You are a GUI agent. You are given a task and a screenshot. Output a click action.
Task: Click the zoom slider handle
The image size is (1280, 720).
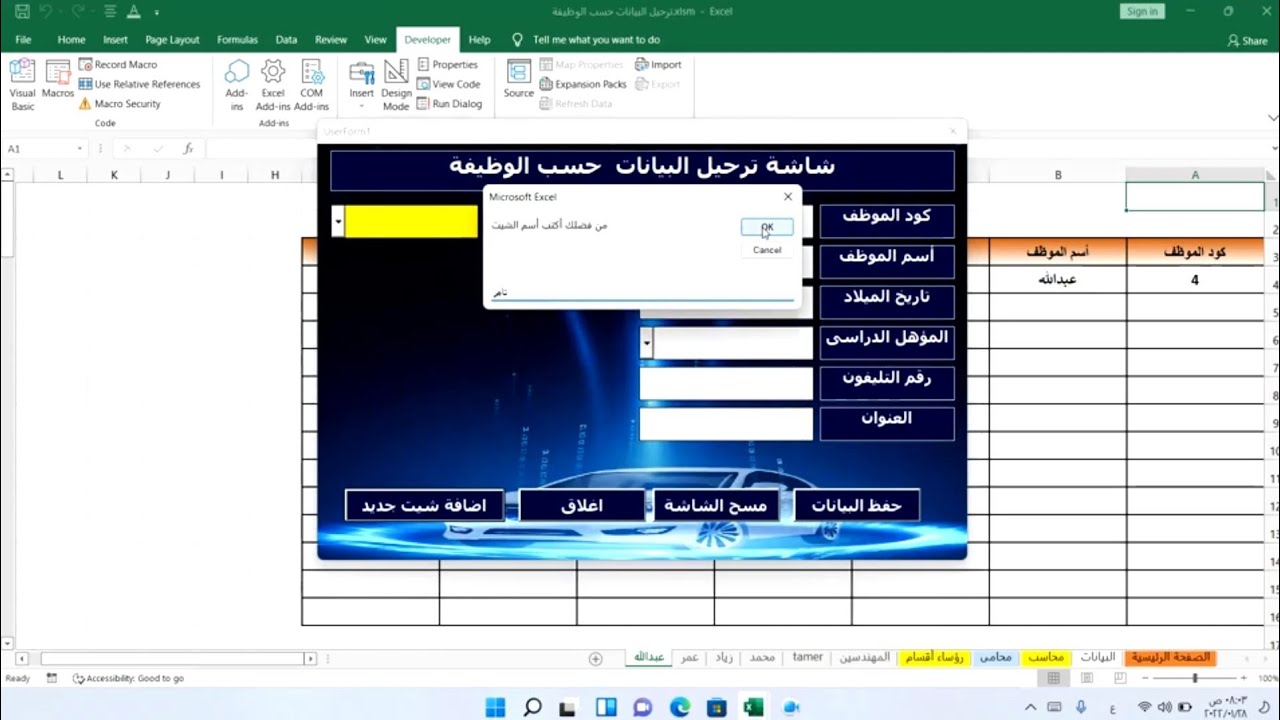(1195, 678)
